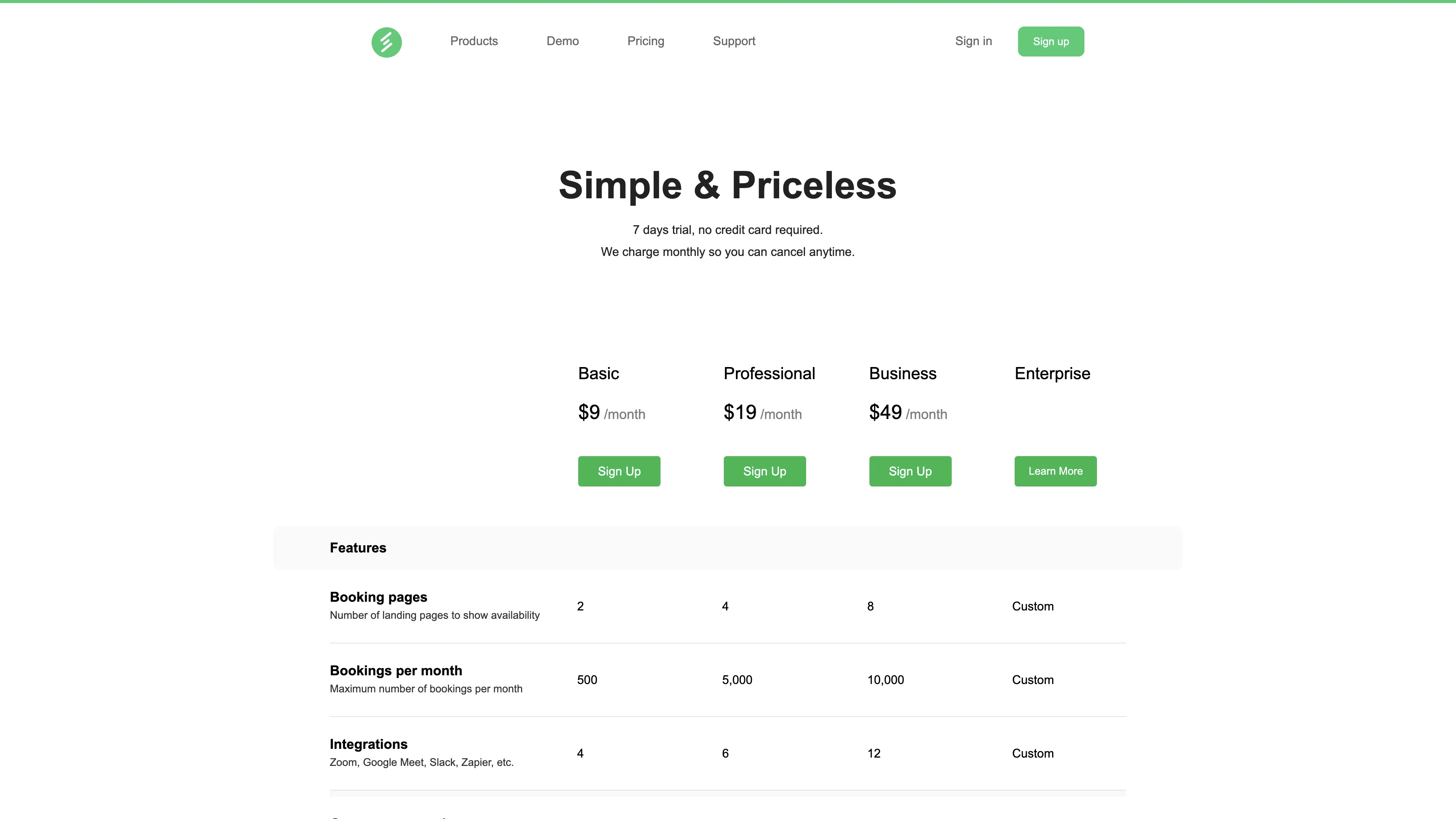Visit the Support page link
Screen dimensions: 1456x819
point(734,41)
